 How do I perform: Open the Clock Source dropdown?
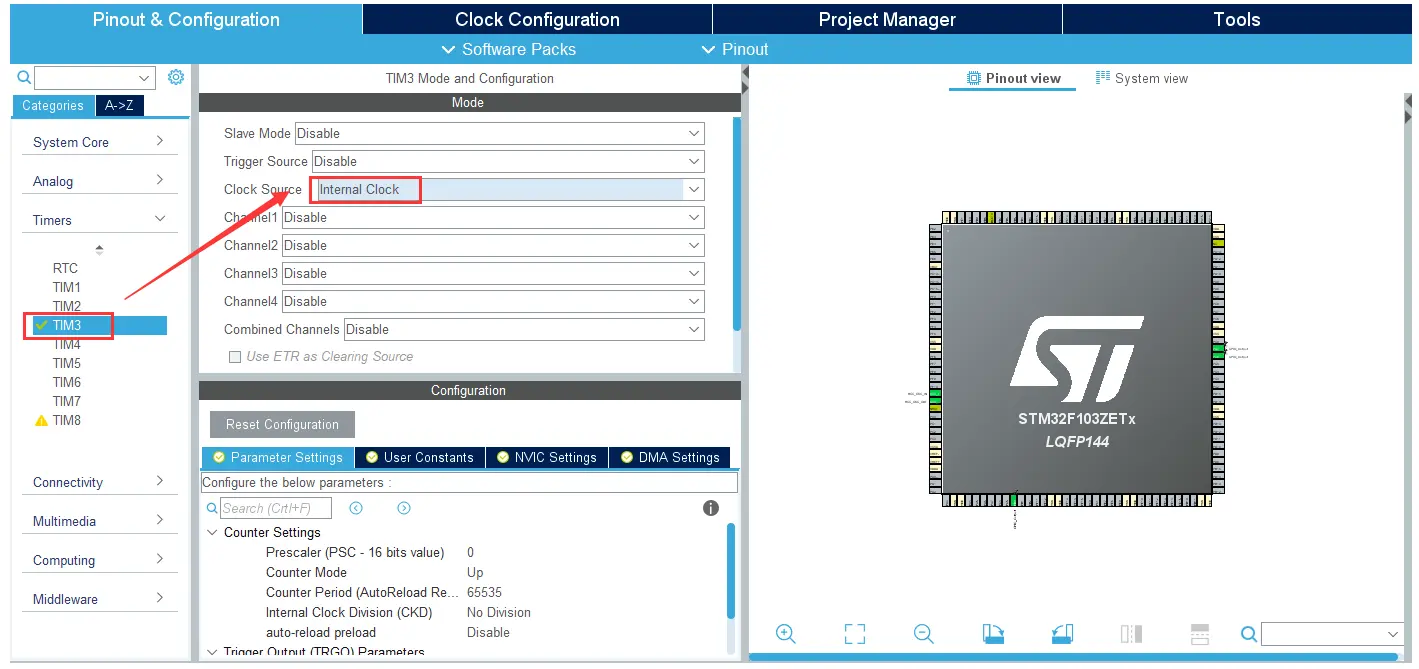693,189
